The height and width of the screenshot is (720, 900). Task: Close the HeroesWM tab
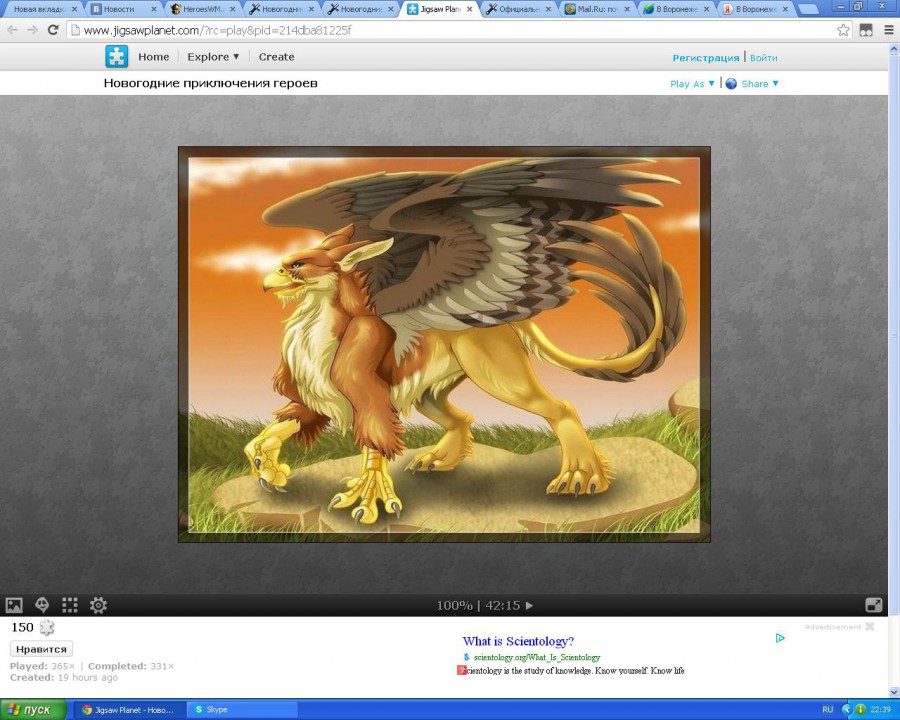pyautogui.click(x=232, y=9)
